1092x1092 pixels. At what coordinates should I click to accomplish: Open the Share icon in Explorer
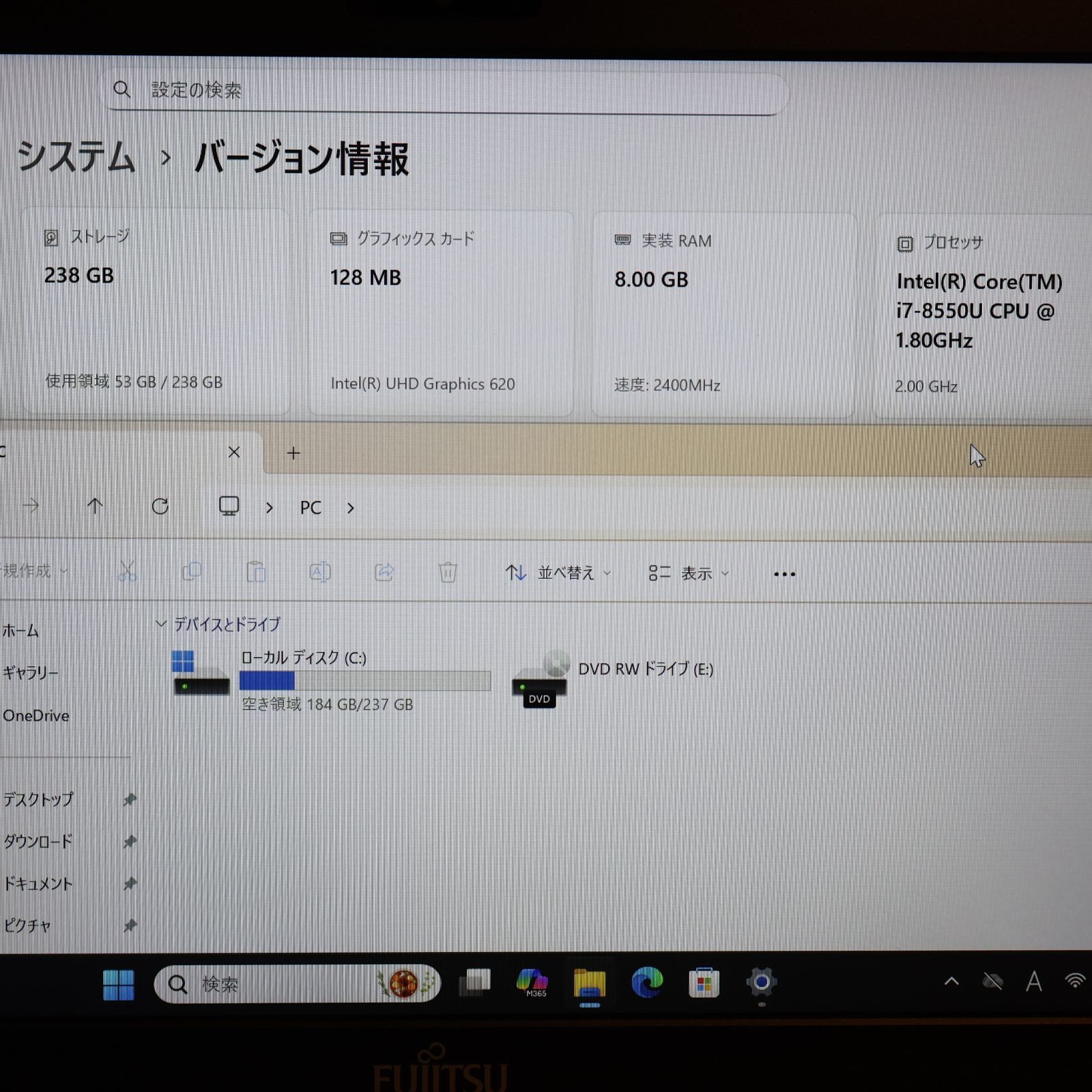point(384,573)
